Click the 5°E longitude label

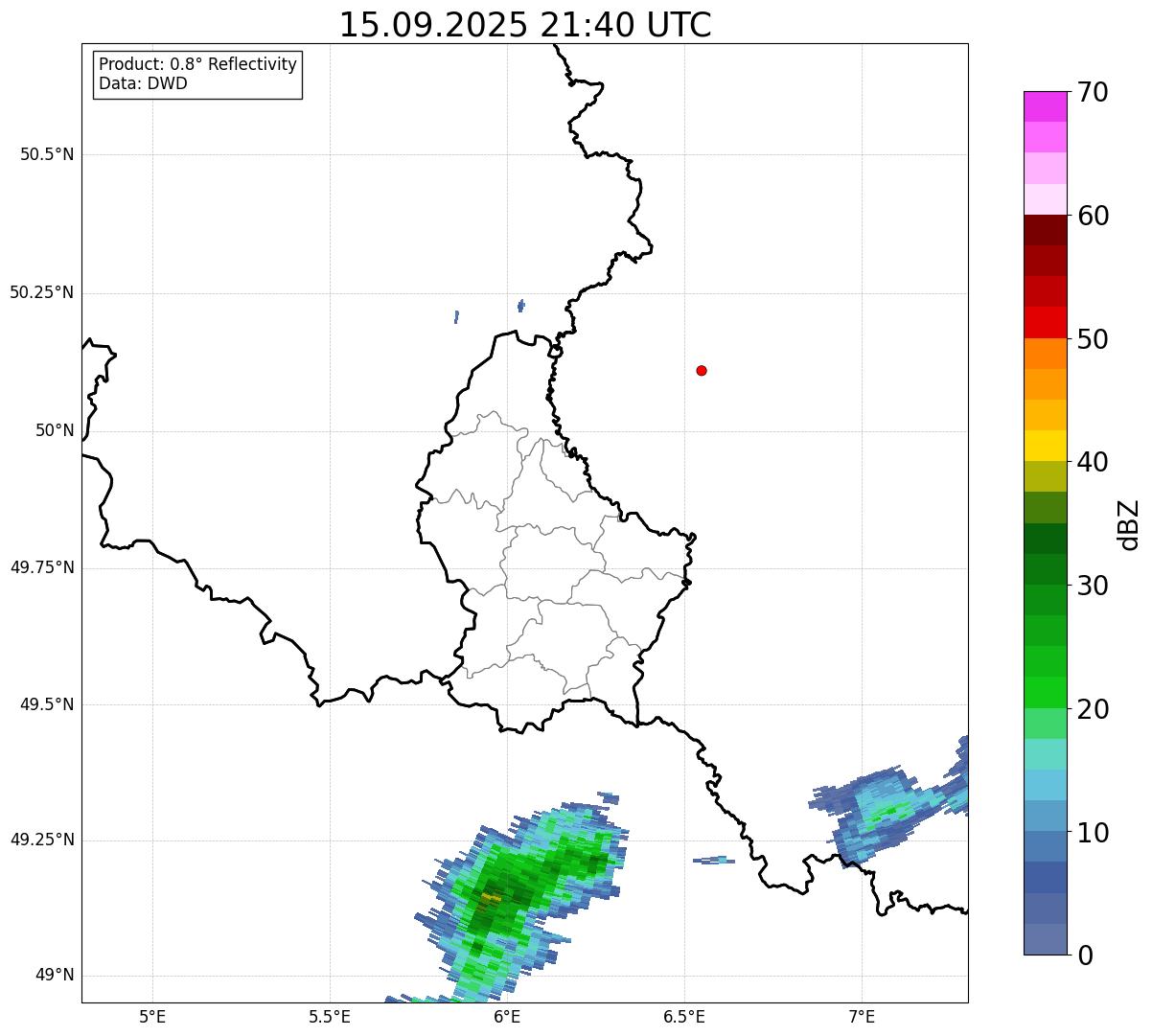152,1016
